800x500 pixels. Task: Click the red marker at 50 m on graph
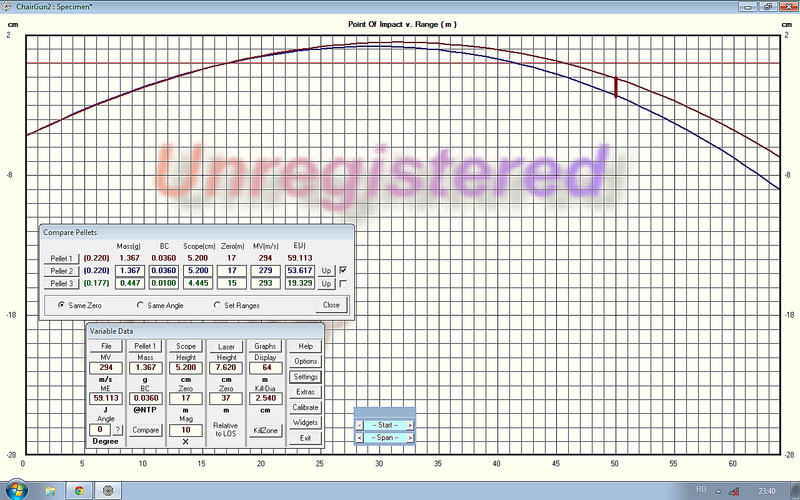(616, 87)
